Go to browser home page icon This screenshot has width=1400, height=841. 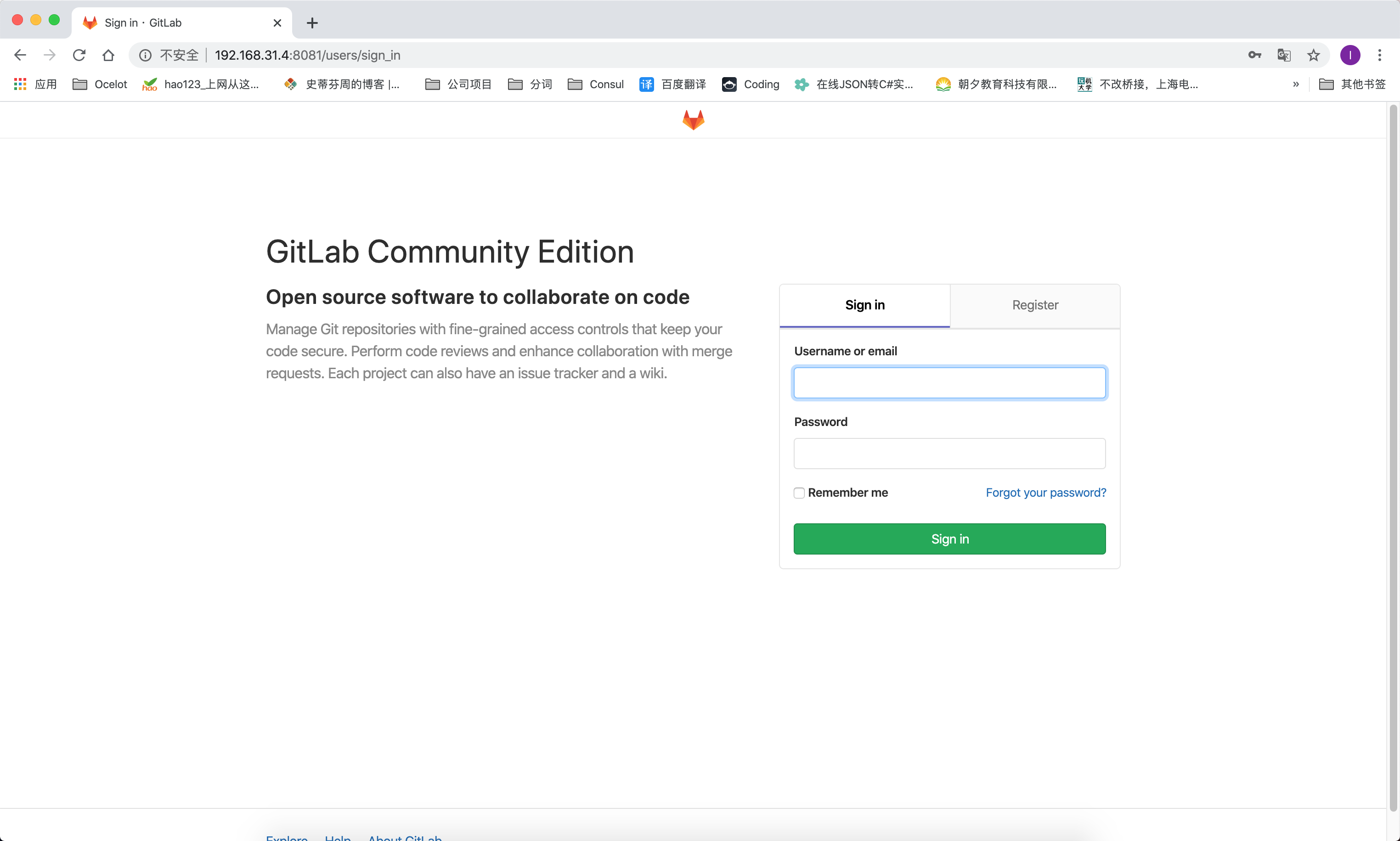click(108, 55)
